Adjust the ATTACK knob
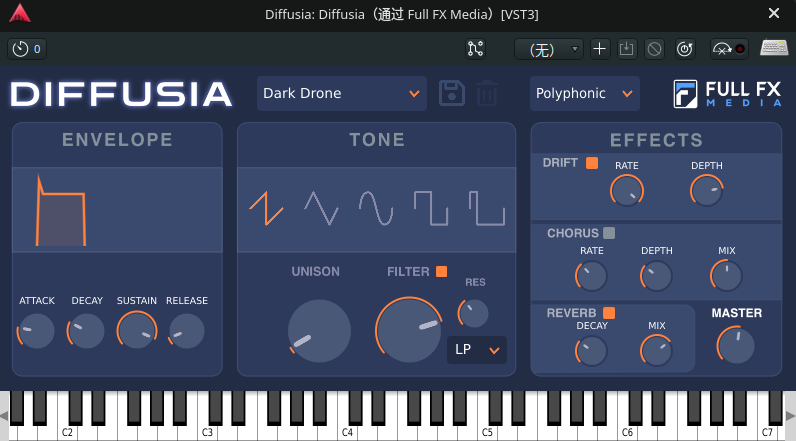Viewport: 796px width, 441px height. coord(36,331)
